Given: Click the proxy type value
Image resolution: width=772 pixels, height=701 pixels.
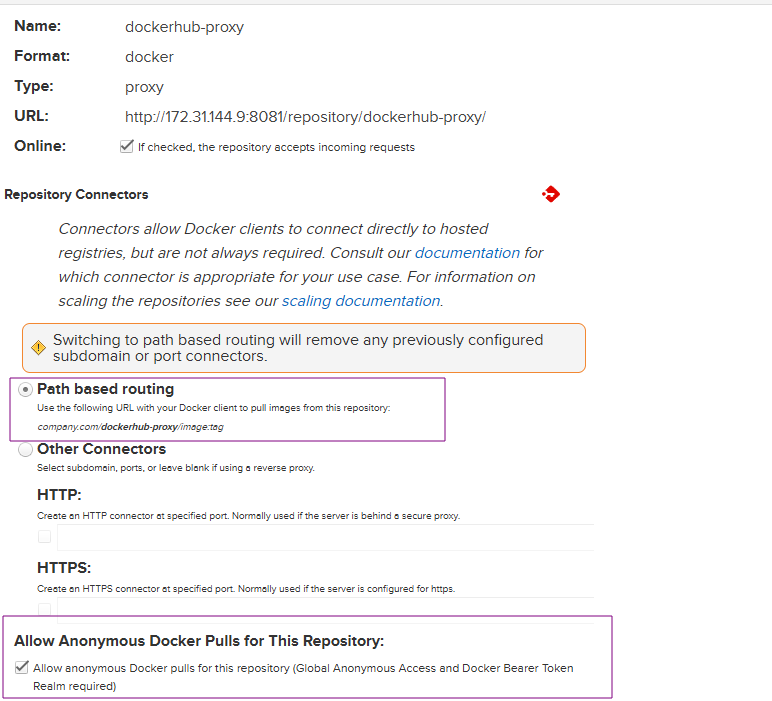Looking at the screenshot, I should 144,87.
